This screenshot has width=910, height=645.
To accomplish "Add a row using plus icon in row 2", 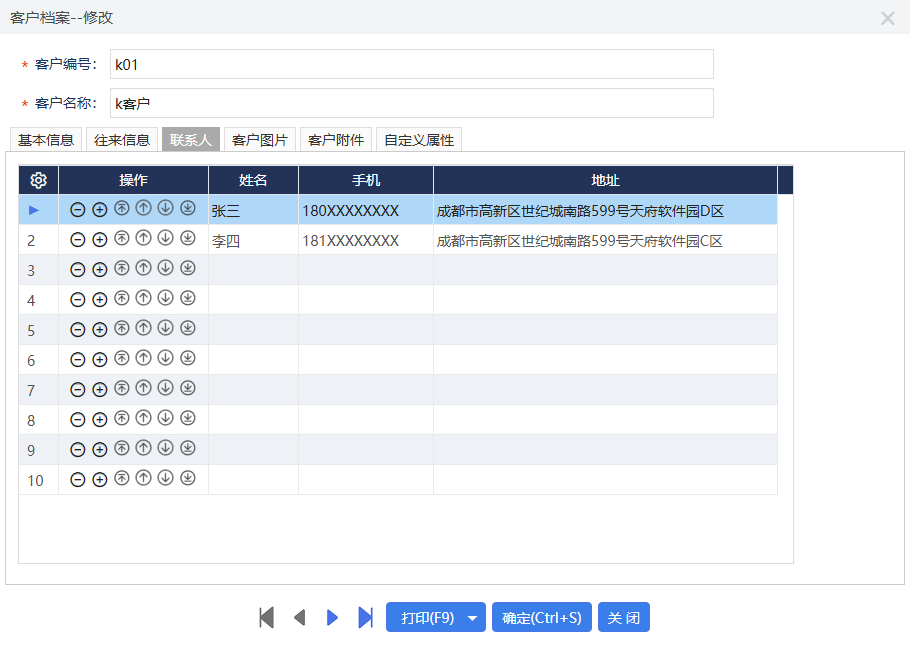I will 99,240.
